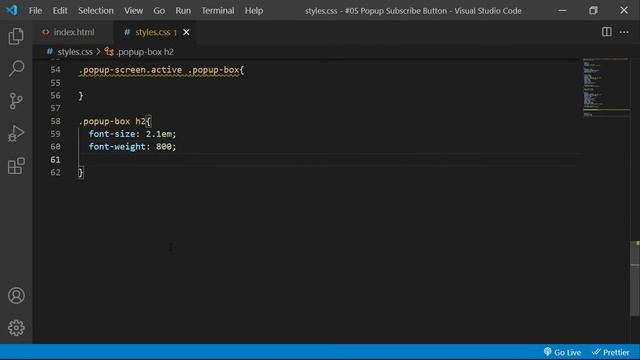The height and width of the screenshot is (360, 640).
Task: Click line number 58 in the gutter
Action: point(56,121)
